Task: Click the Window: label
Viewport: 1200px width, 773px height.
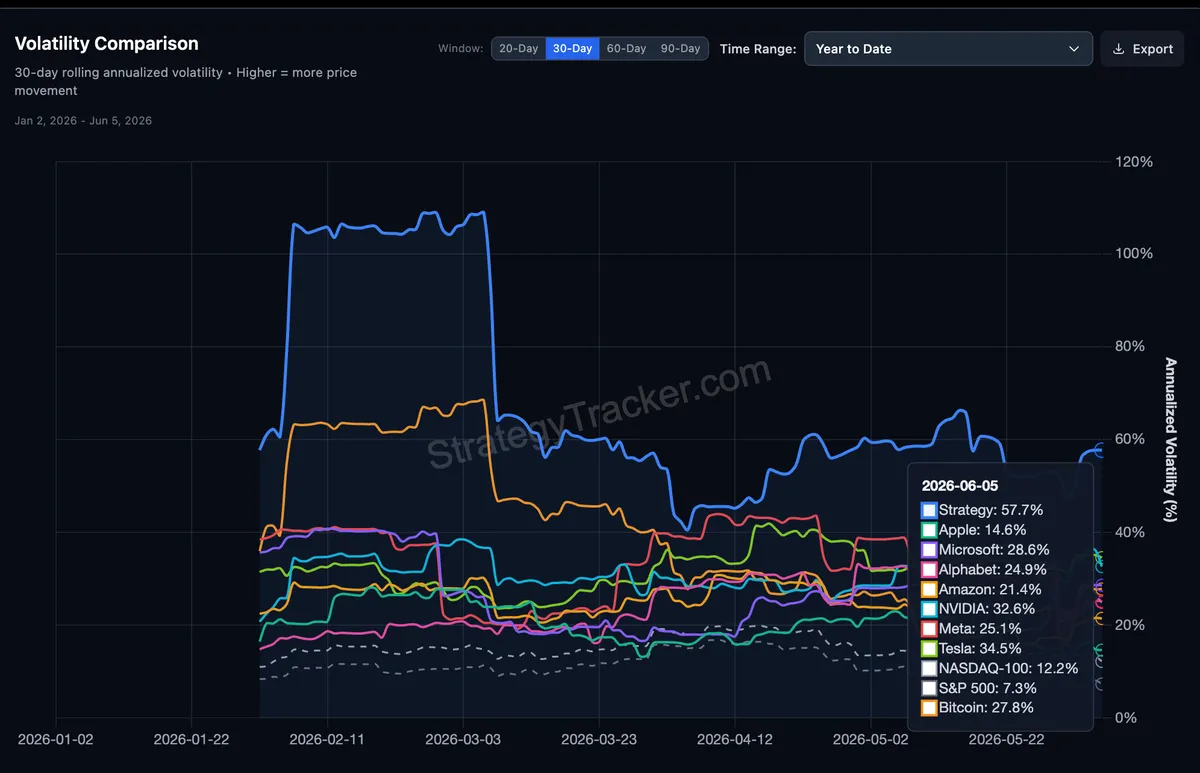Action: point(461,49)
